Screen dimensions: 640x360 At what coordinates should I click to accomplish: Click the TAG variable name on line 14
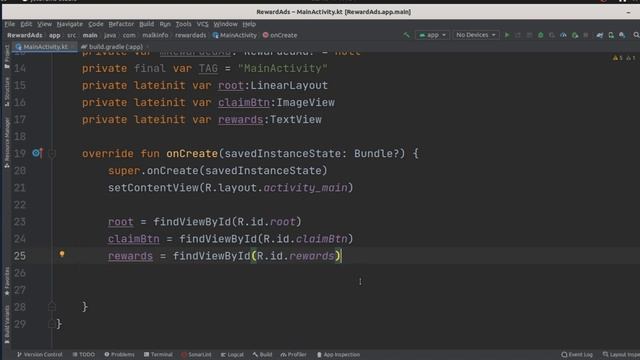(x=208, y=68)
